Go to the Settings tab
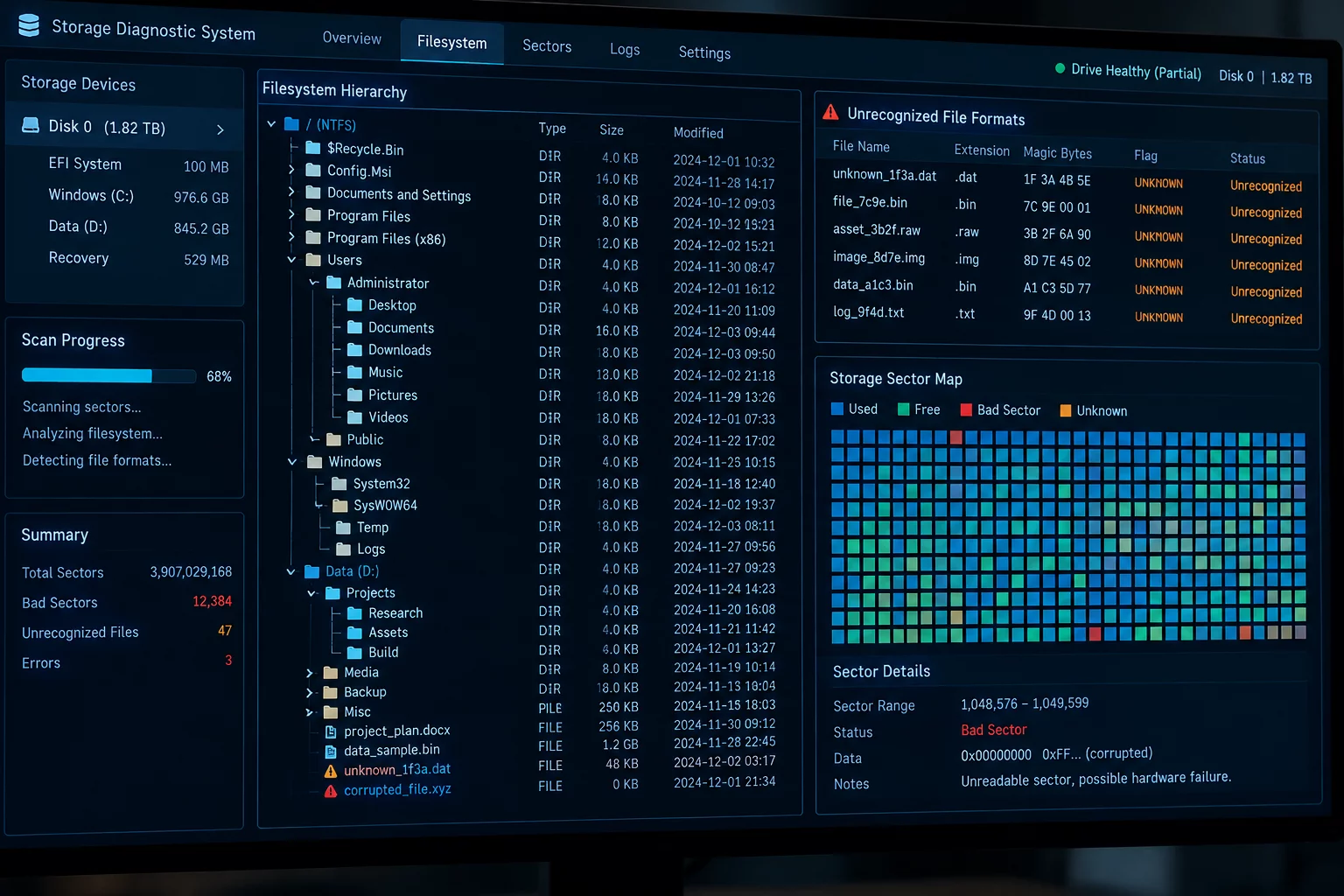The width and height of the screenshot is (1344, 896). pos(704,52)
